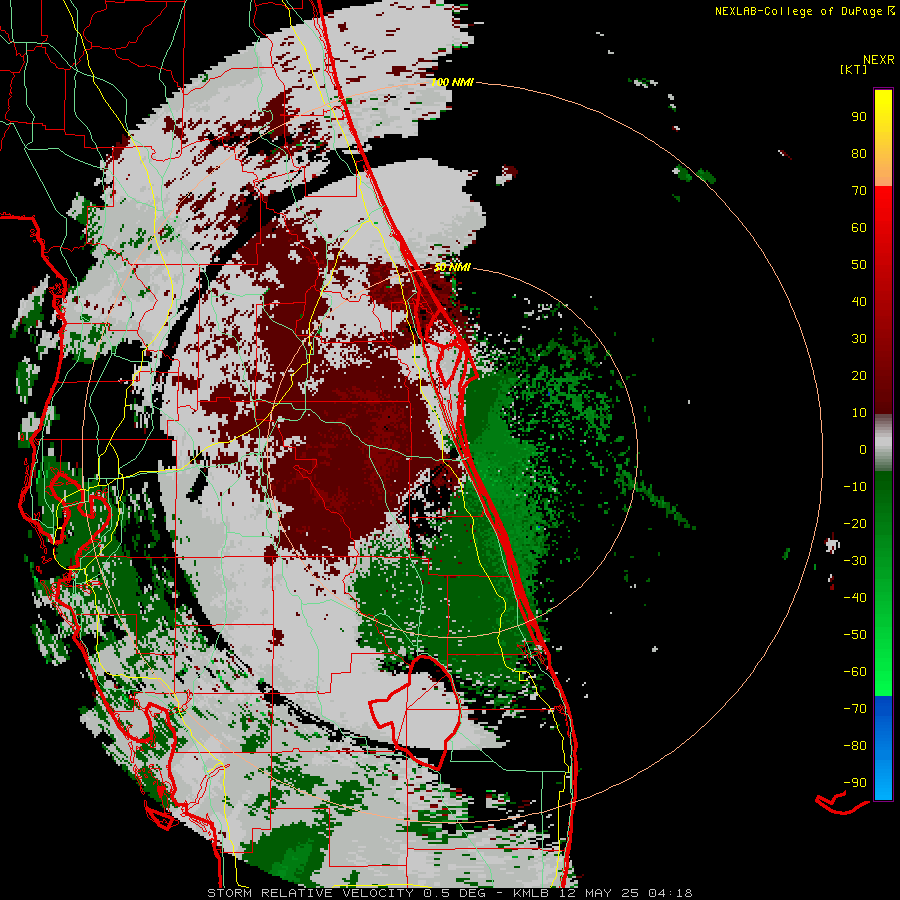This screenshot has width=900, height=900.
Task: Click the -20 knot scale label
Action: (x=855, y=524)
